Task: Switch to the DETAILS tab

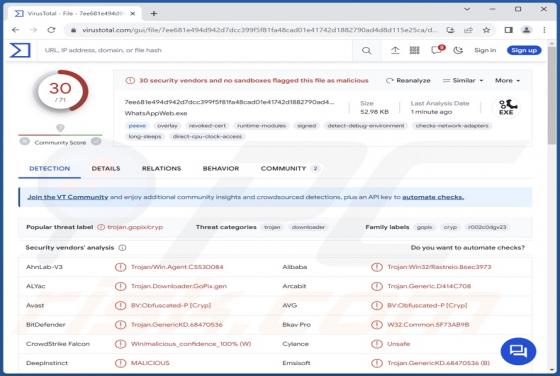Action: [106, 169]
